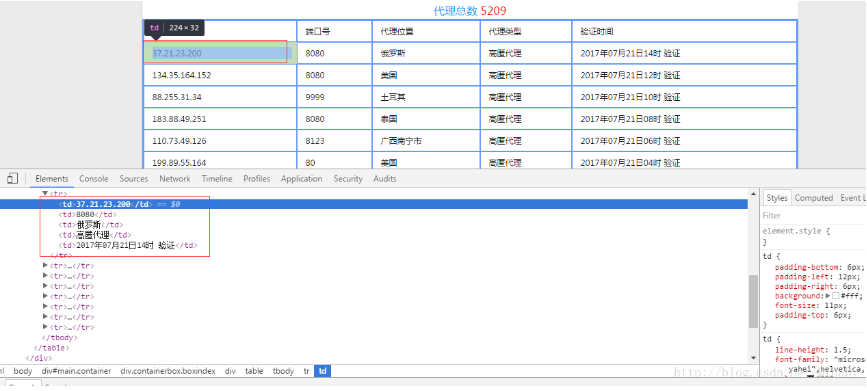Open the Application tab
This screenshot has height=391, width=867.
(301, 179)
